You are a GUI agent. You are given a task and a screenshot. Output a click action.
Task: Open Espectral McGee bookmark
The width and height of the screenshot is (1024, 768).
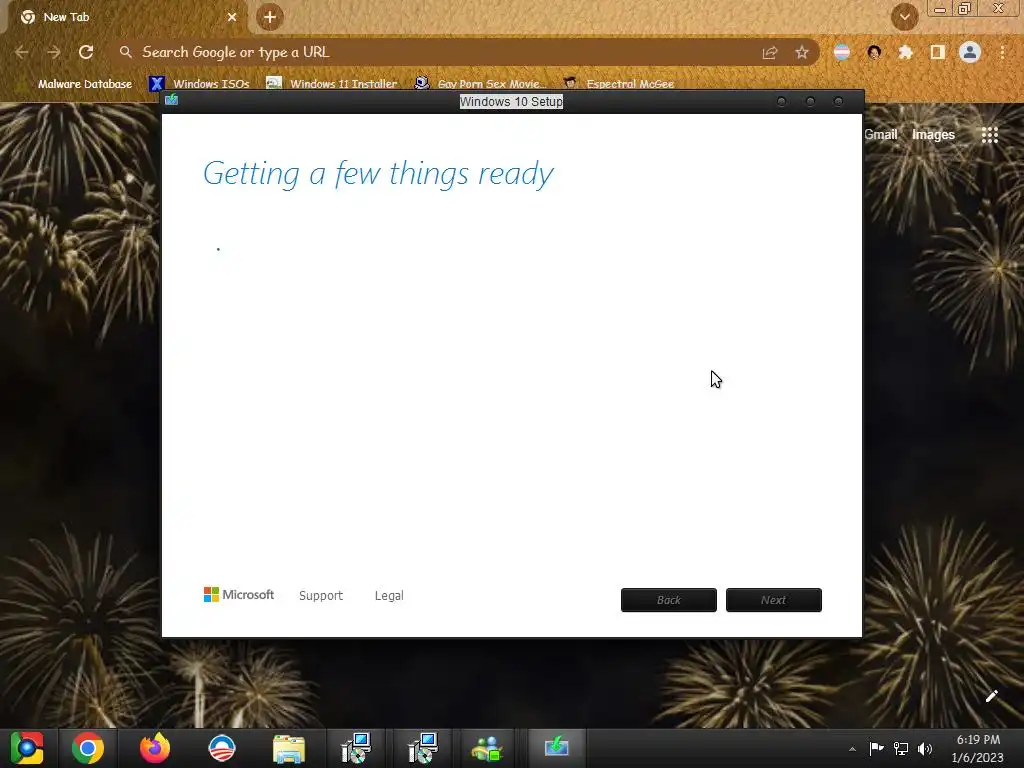coord(618,84)
